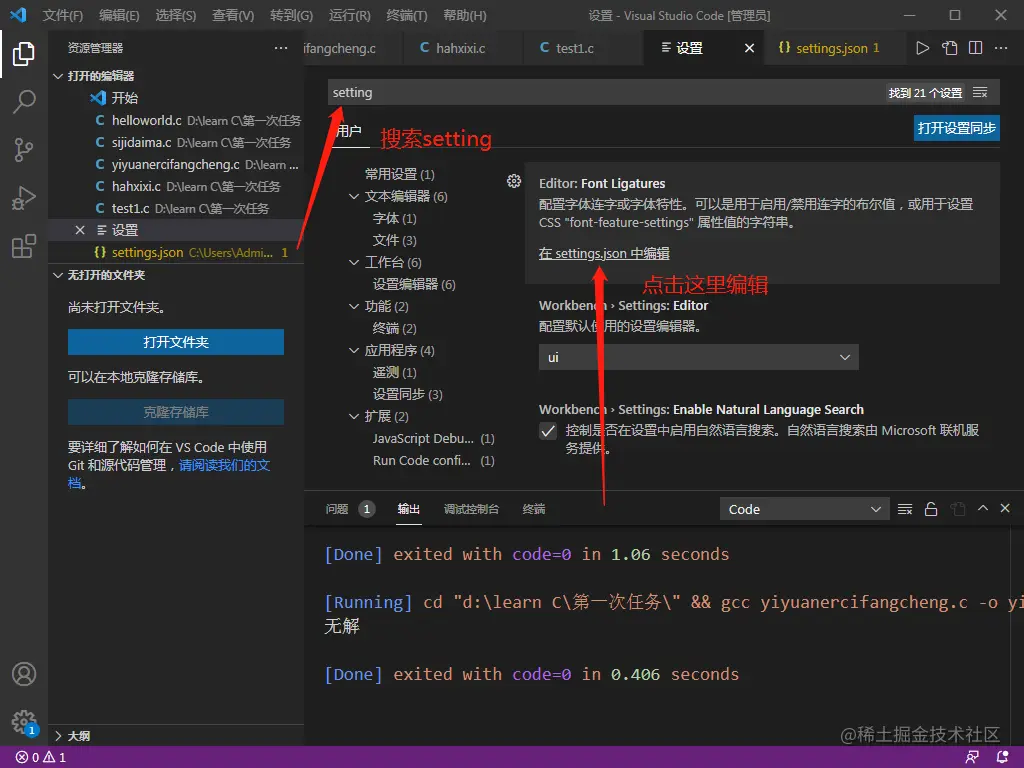
Task: Click the 在 settings.json 中编辑 link
Action: click(603, 253)
